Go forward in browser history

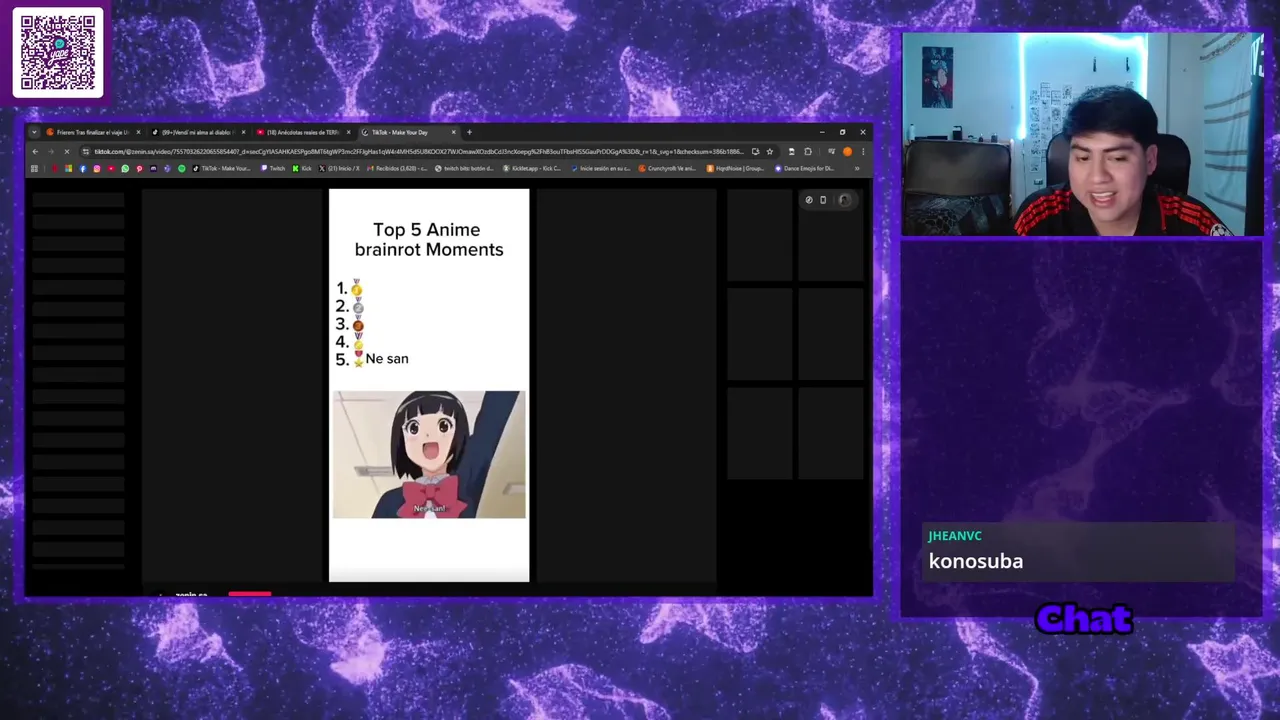(51, 152)
